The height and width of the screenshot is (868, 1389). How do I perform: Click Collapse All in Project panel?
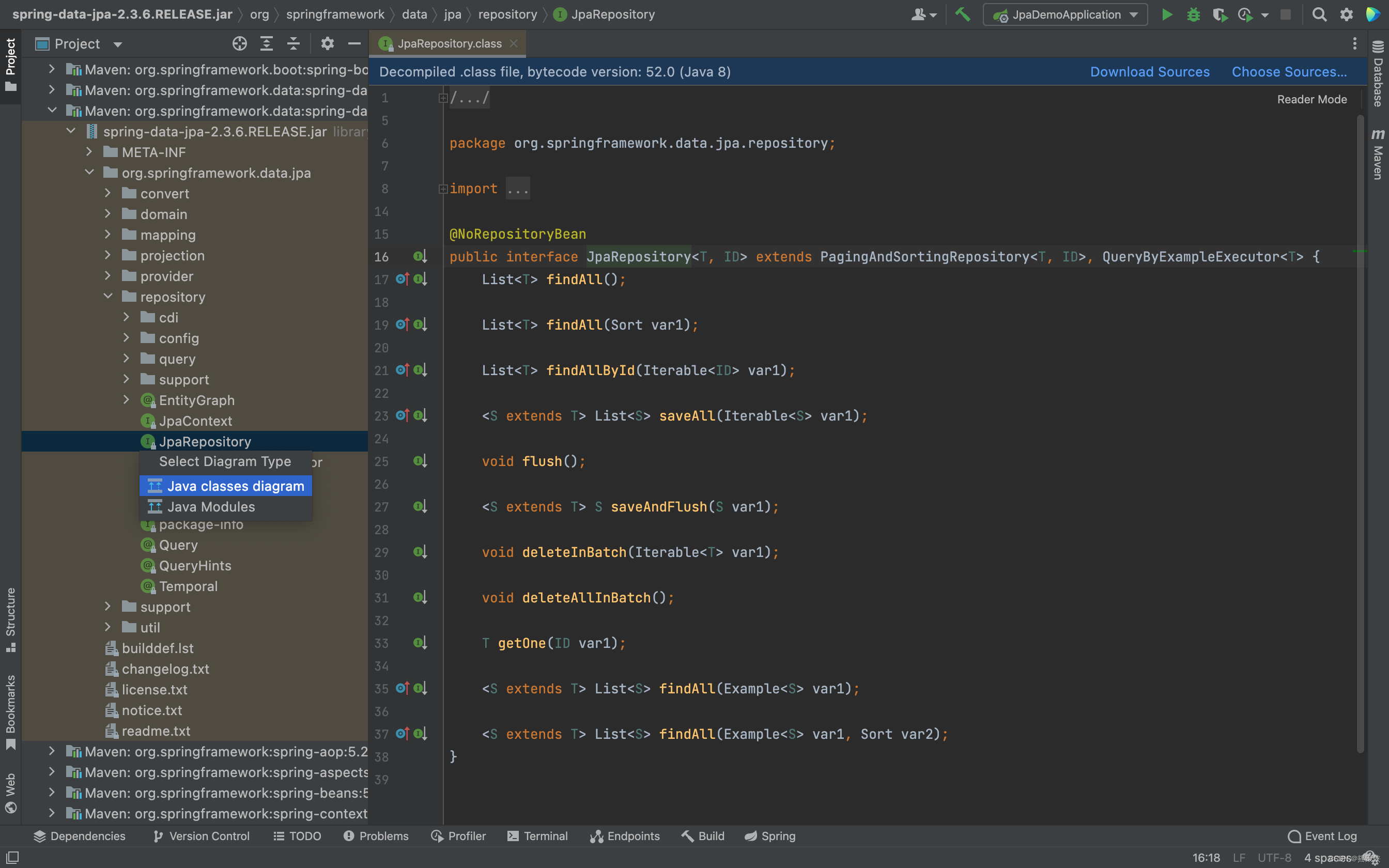tap(294, 43)
